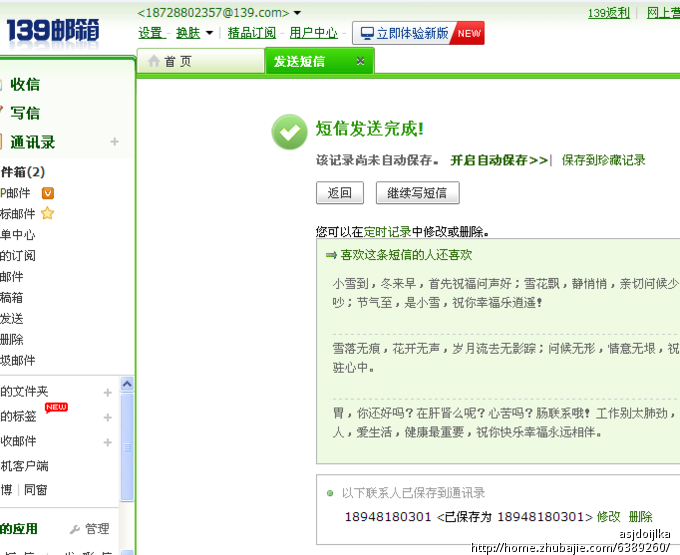This screenshot has width=680, height=555.
Task: Open the 稿箱 drafts folder
Action: pos(12,298)
